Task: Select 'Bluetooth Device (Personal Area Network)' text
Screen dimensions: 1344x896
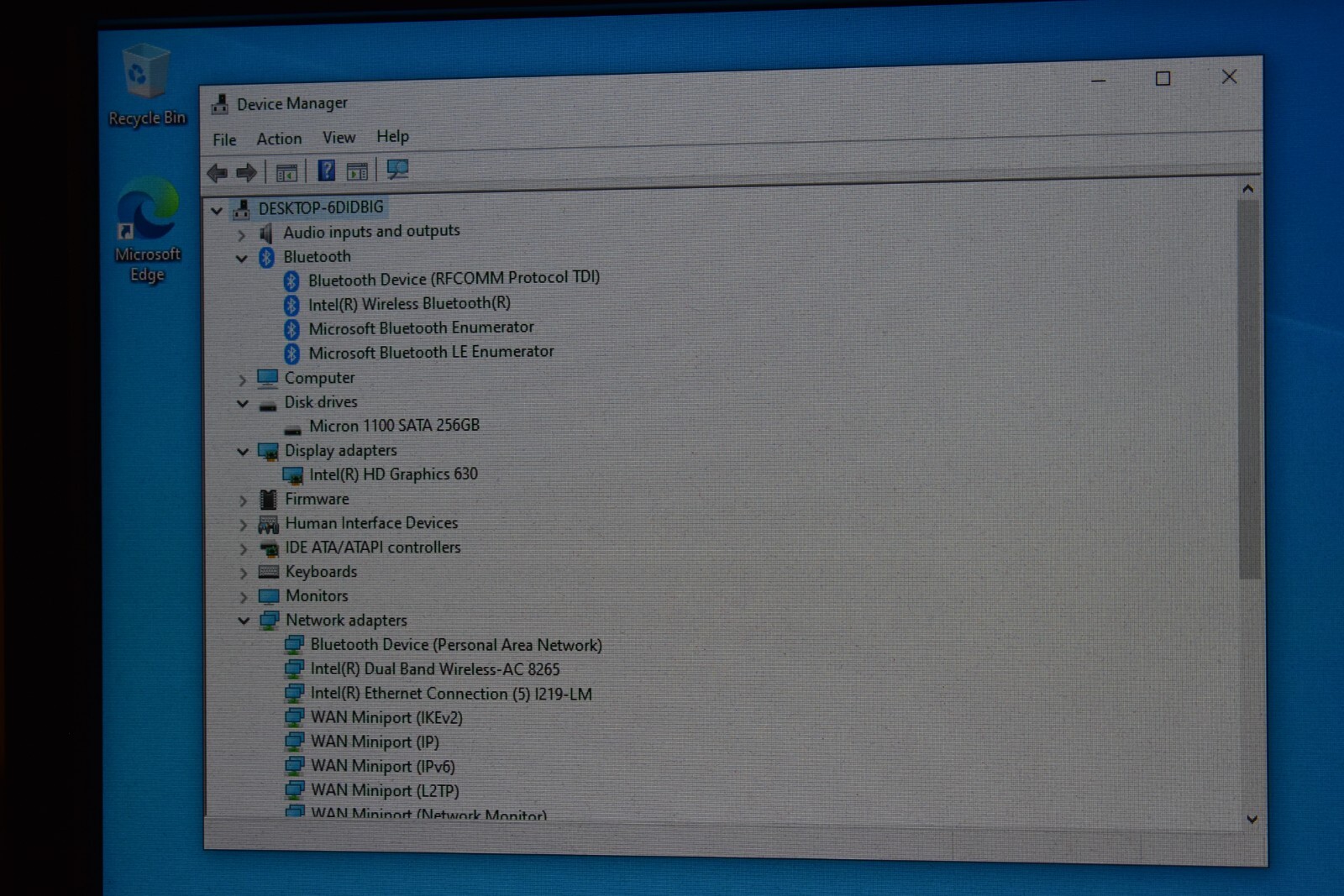Action: 456,645
